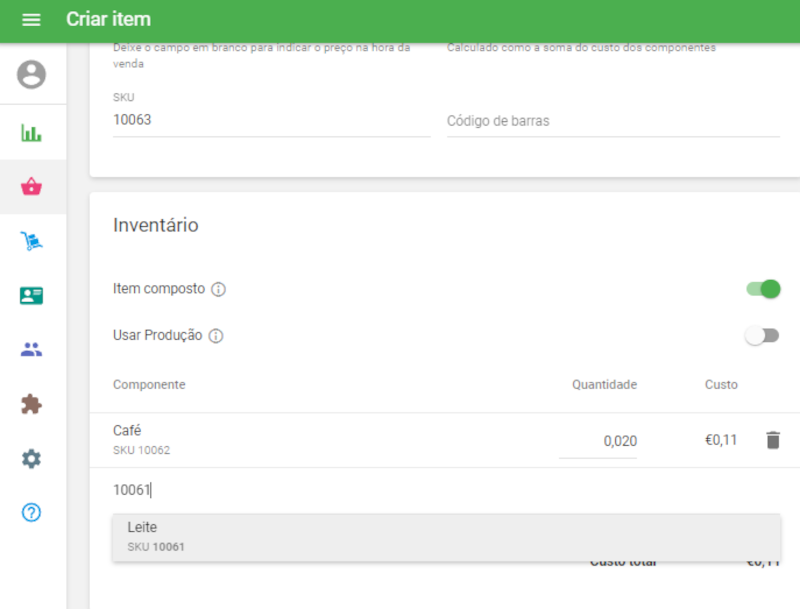
Task: Open the Items shopping basket icon
Action: pyautogui.click(x=32, y=187)
